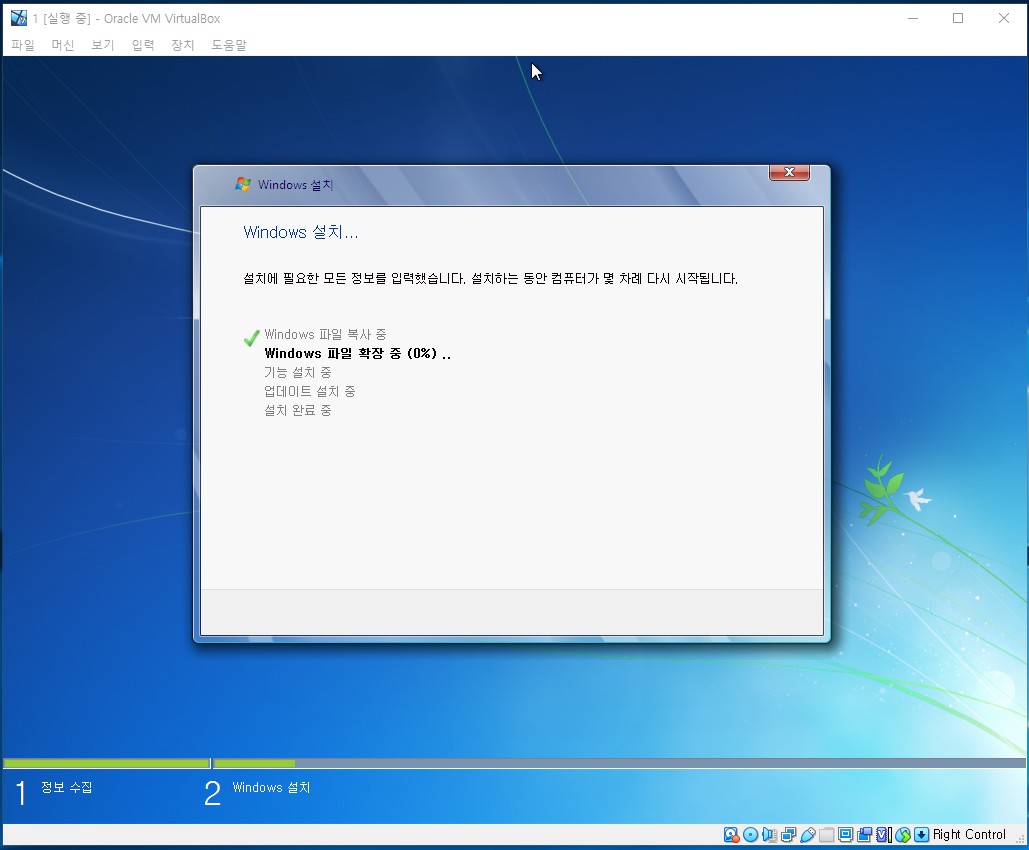Click the recording indicator icon
This screenshot has height=850, width=1029.
[864, 834]
